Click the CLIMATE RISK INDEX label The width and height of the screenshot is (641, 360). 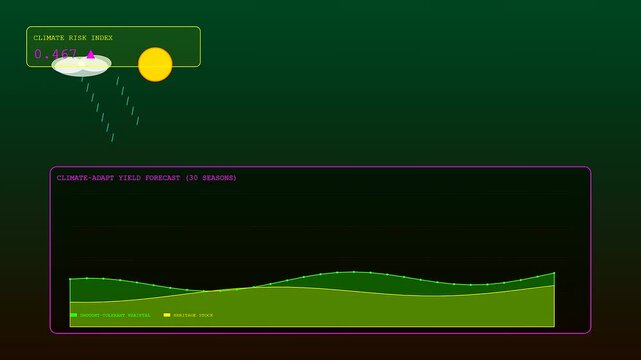[73, 38]
